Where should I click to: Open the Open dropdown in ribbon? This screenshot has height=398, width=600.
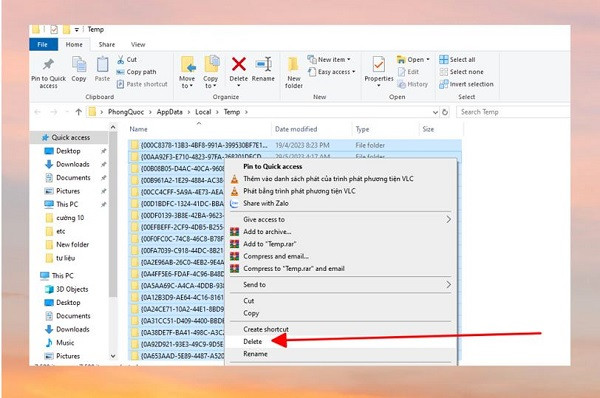click(413, 59)
